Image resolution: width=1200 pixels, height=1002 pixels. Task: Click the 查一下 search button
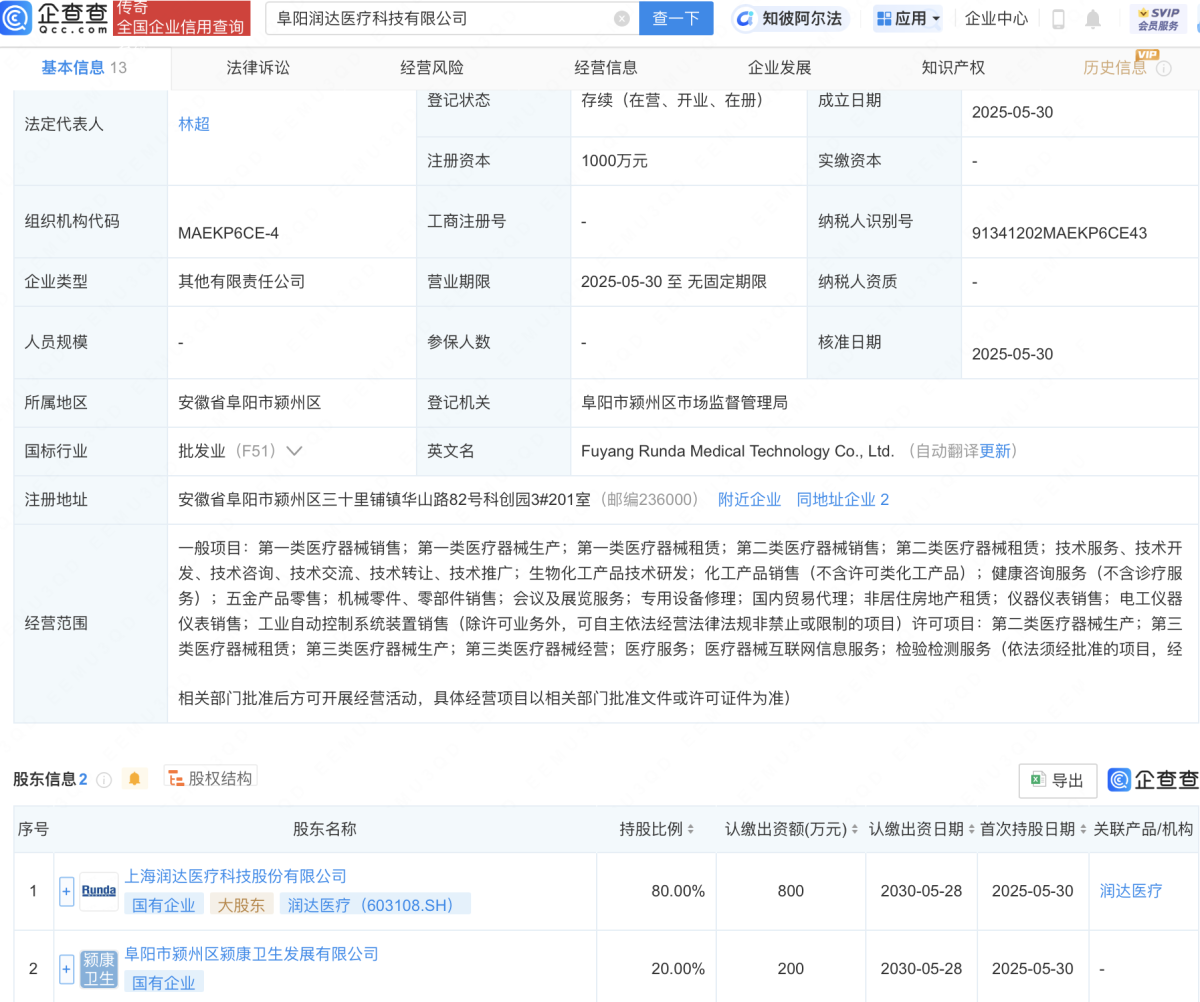pyautogui.click(x=676, y=18)
